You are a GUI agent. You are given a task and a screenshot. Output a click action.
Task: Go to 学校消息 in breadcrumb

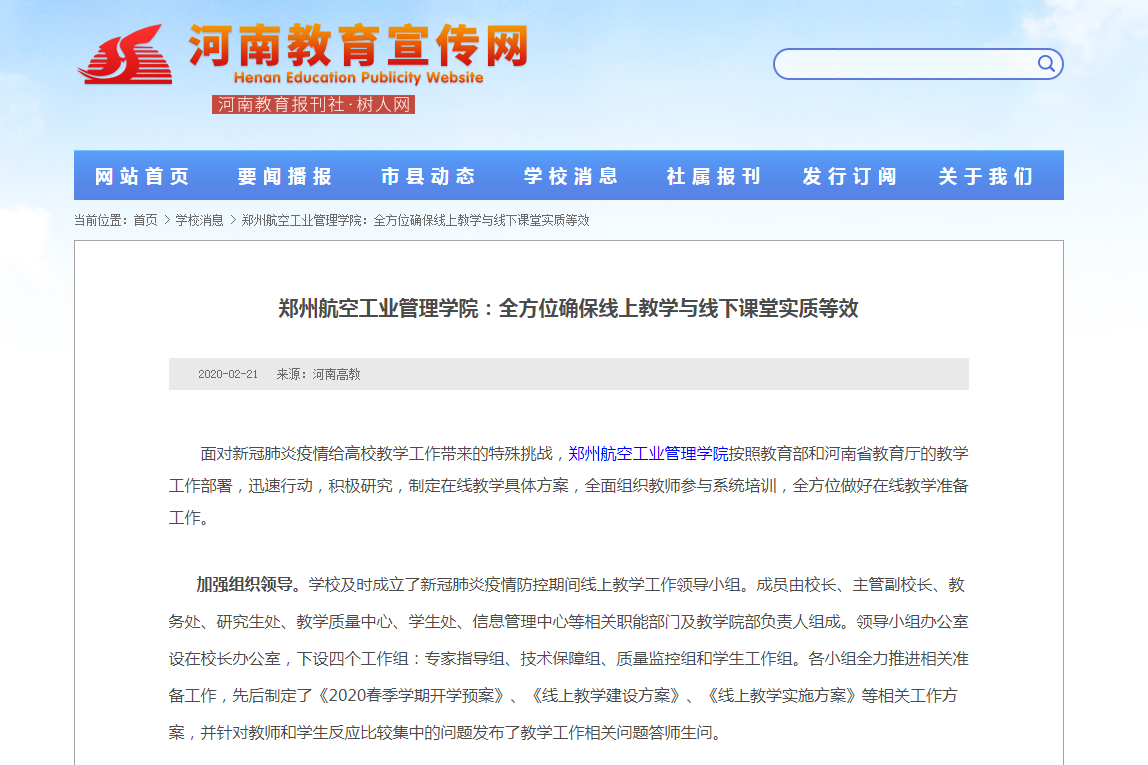point(199,220)
